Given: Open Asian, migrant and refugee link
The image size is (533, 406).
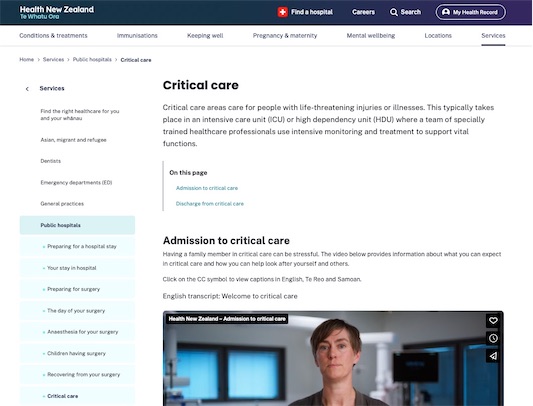Looking at the screenshot, I should tap(73, 140).
